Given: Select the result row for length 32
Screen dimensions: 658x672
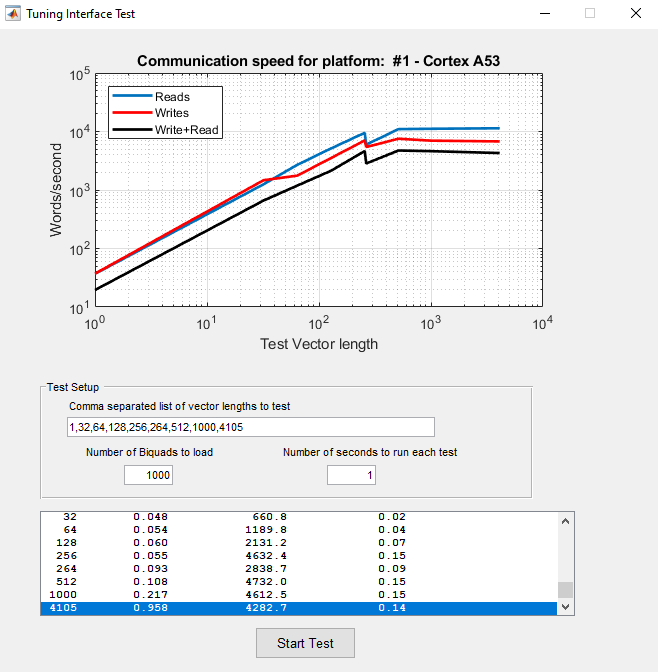Looking at the screenshot, I should click(x=300, y=517).
